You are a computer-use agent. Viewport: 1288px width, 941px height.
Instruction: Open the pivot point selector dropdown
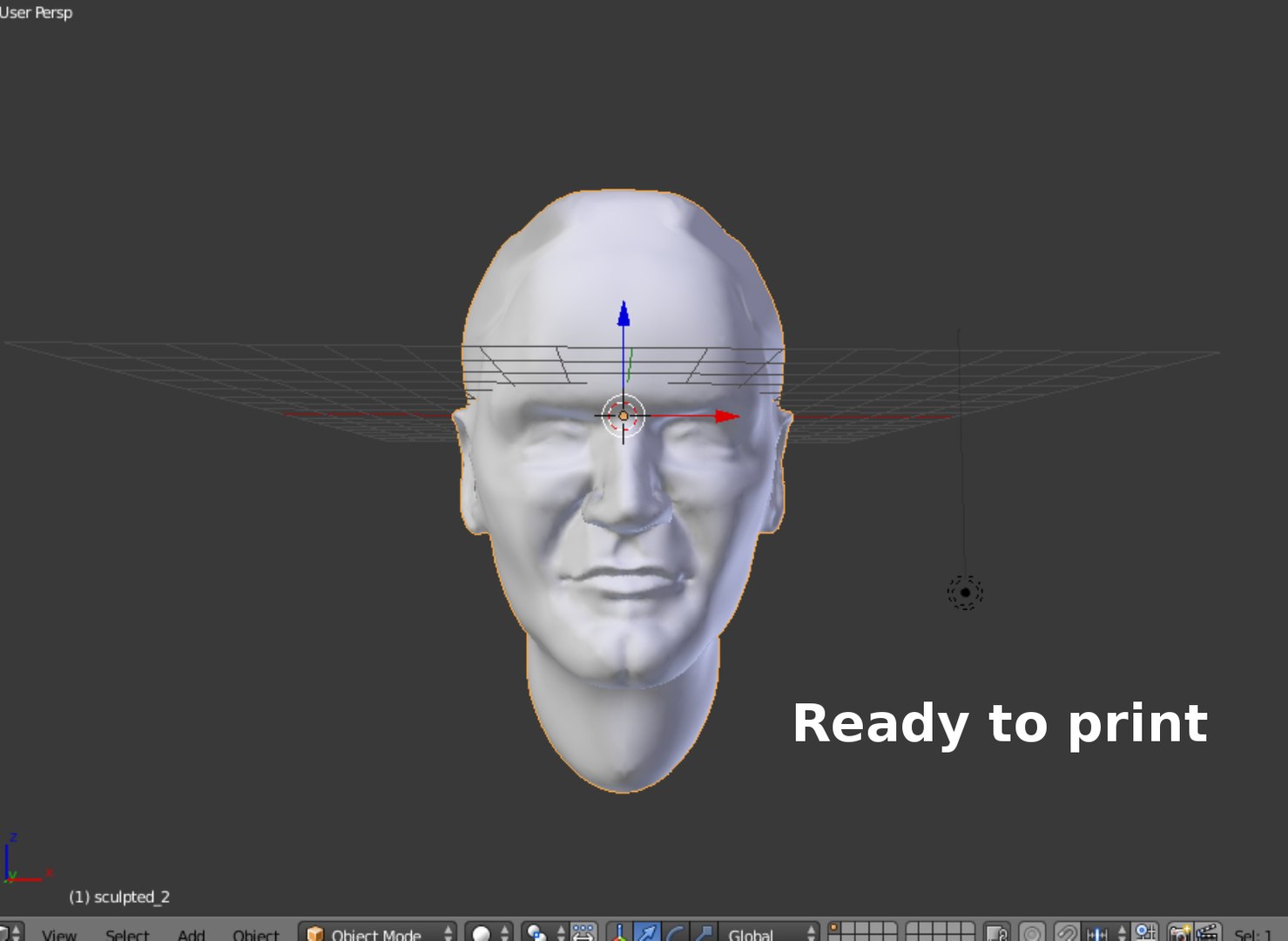[545, 932]
